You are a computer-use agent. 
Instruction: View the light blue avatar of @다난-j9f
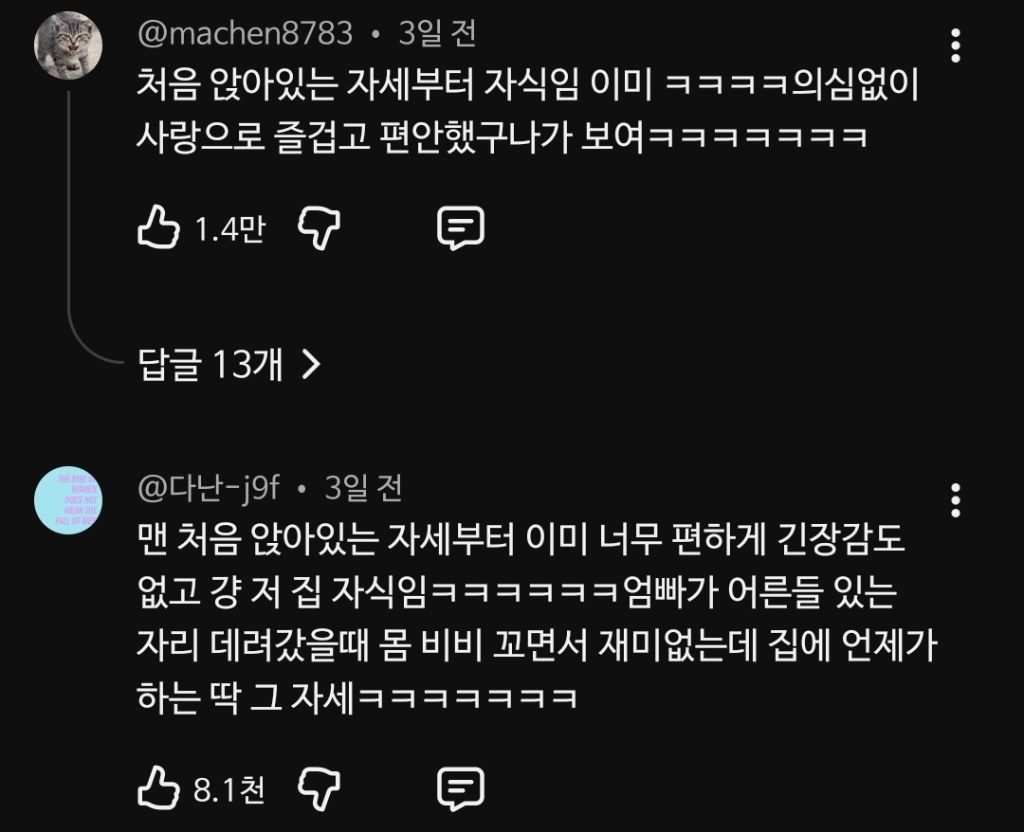click(x=68, y=500)
